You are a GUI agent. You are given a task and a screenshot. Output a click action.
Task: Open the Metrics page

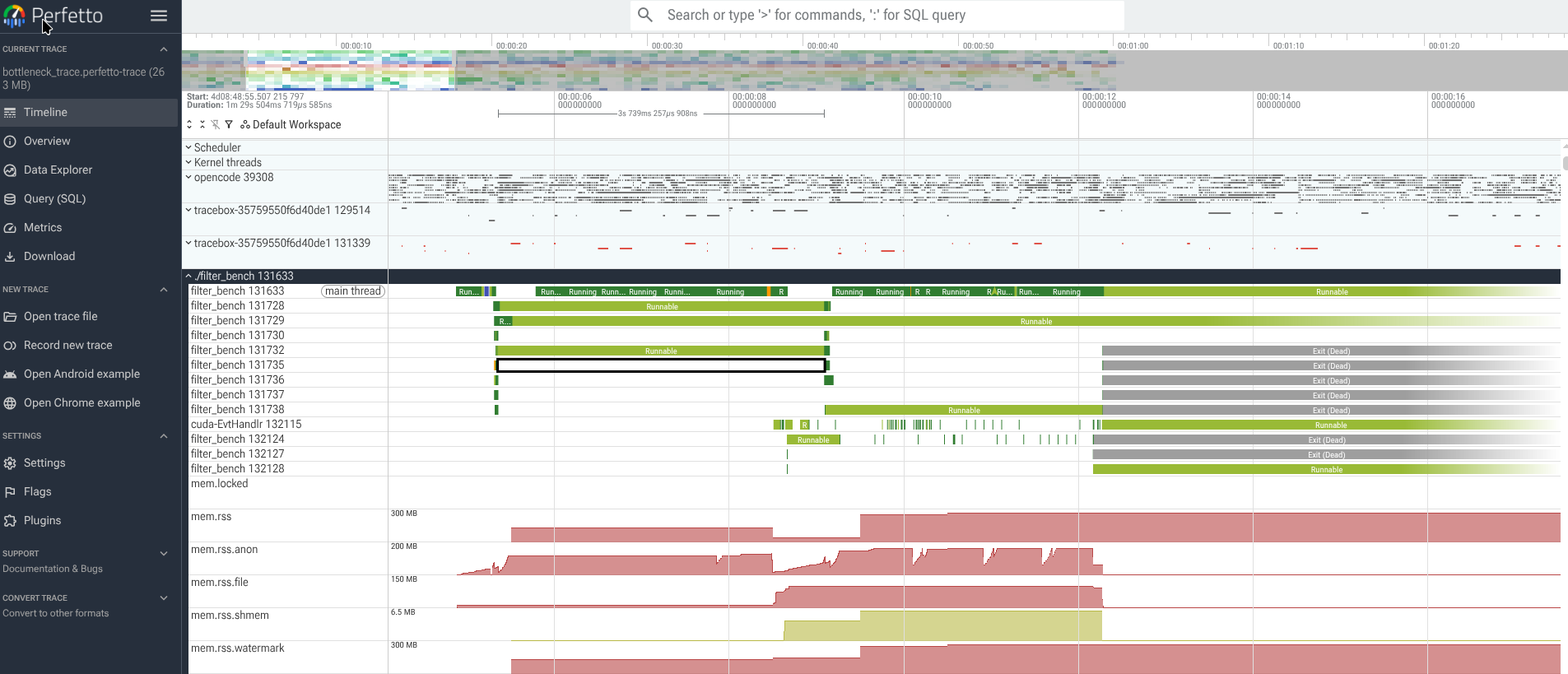[x=89, y=227]
